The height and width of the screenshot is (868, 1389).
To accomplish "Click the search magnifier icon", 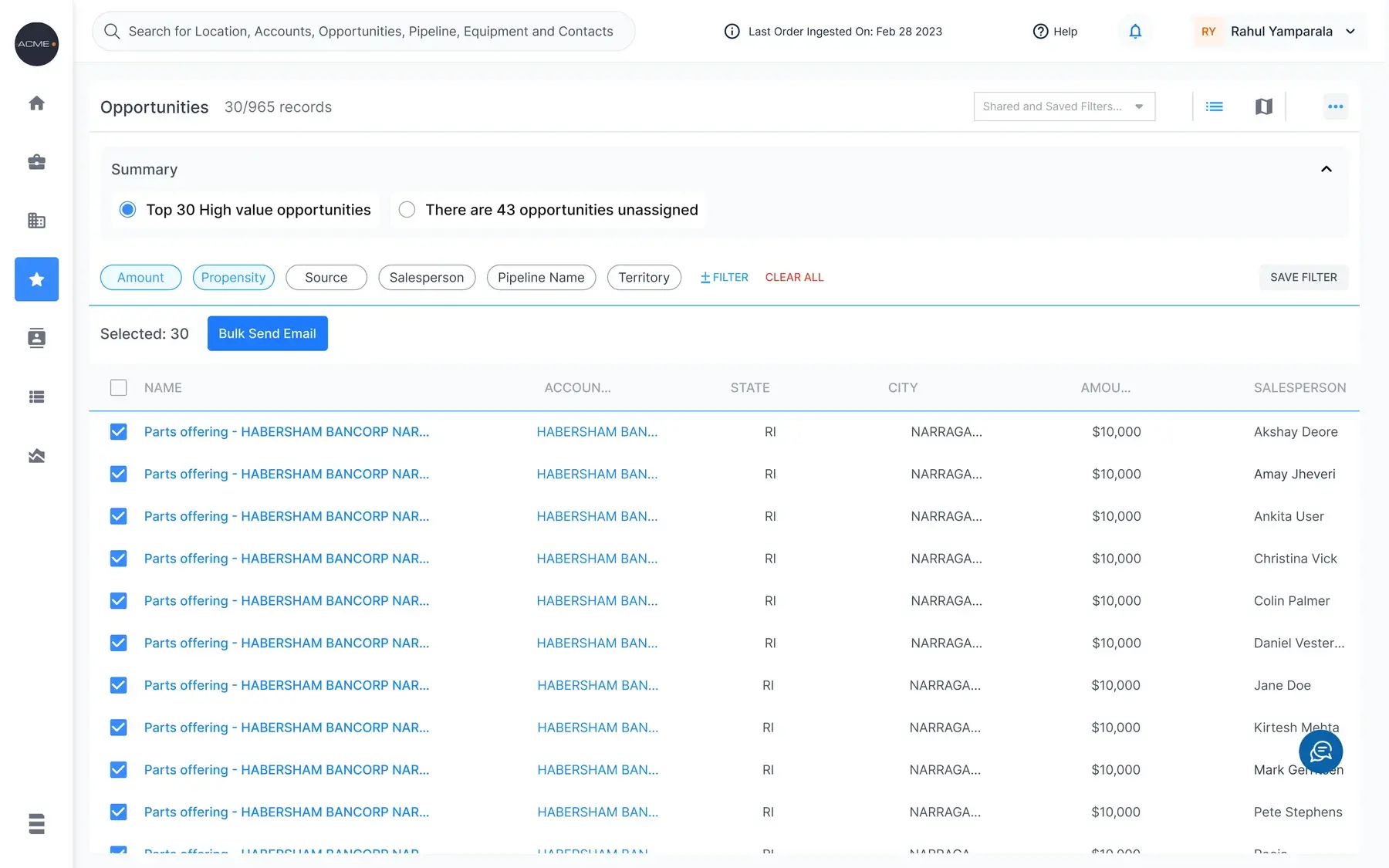I will tap(112, 31).
